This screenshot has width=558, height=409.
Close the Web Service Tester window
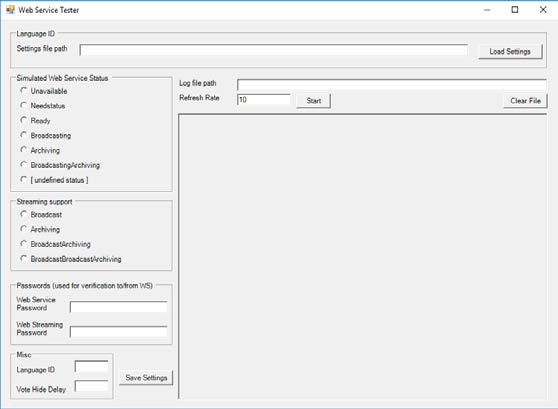543,10
